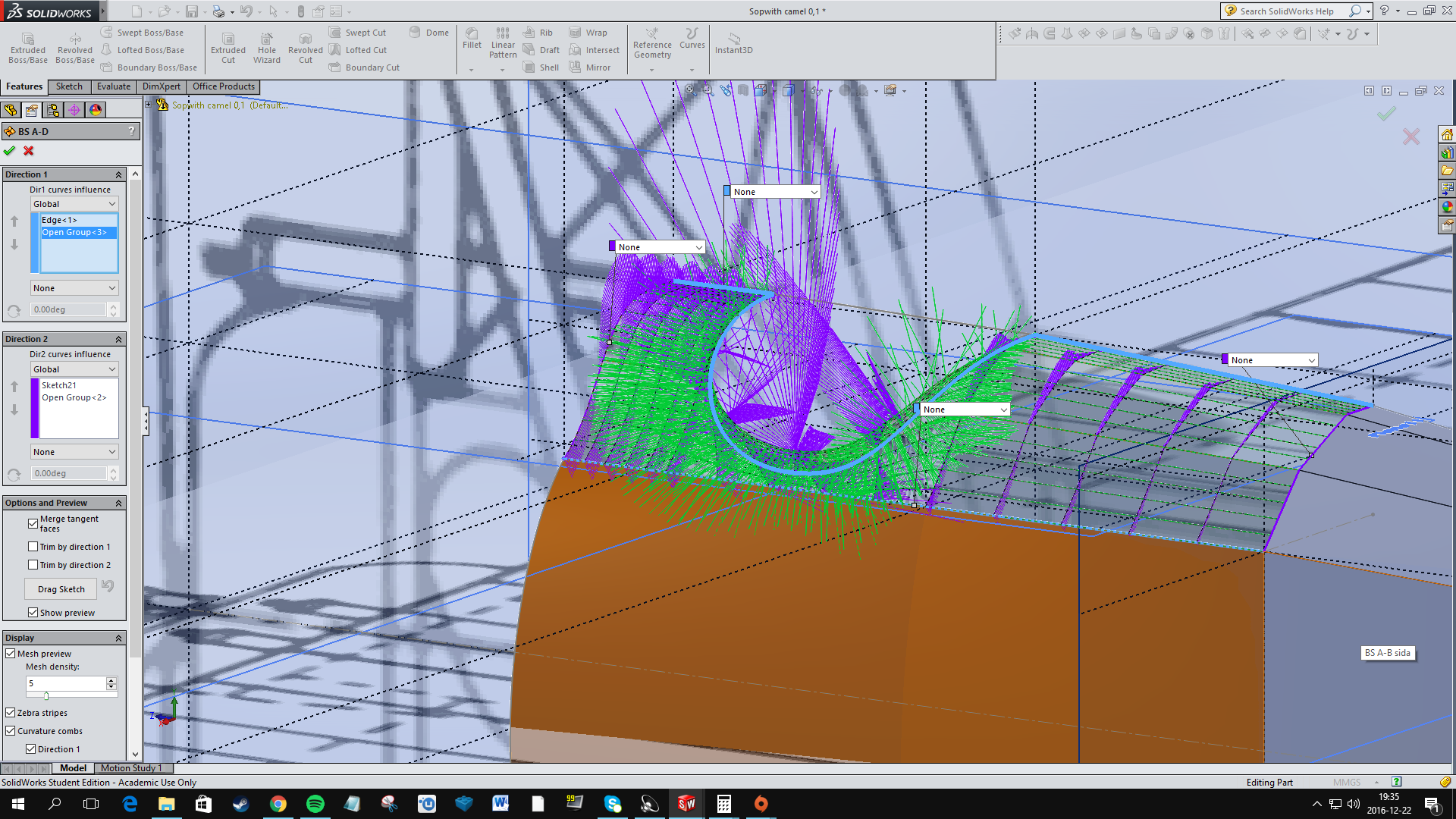Click the Drag Sketch button
The image size is (1456, 819).
click(x=61, y=589)
